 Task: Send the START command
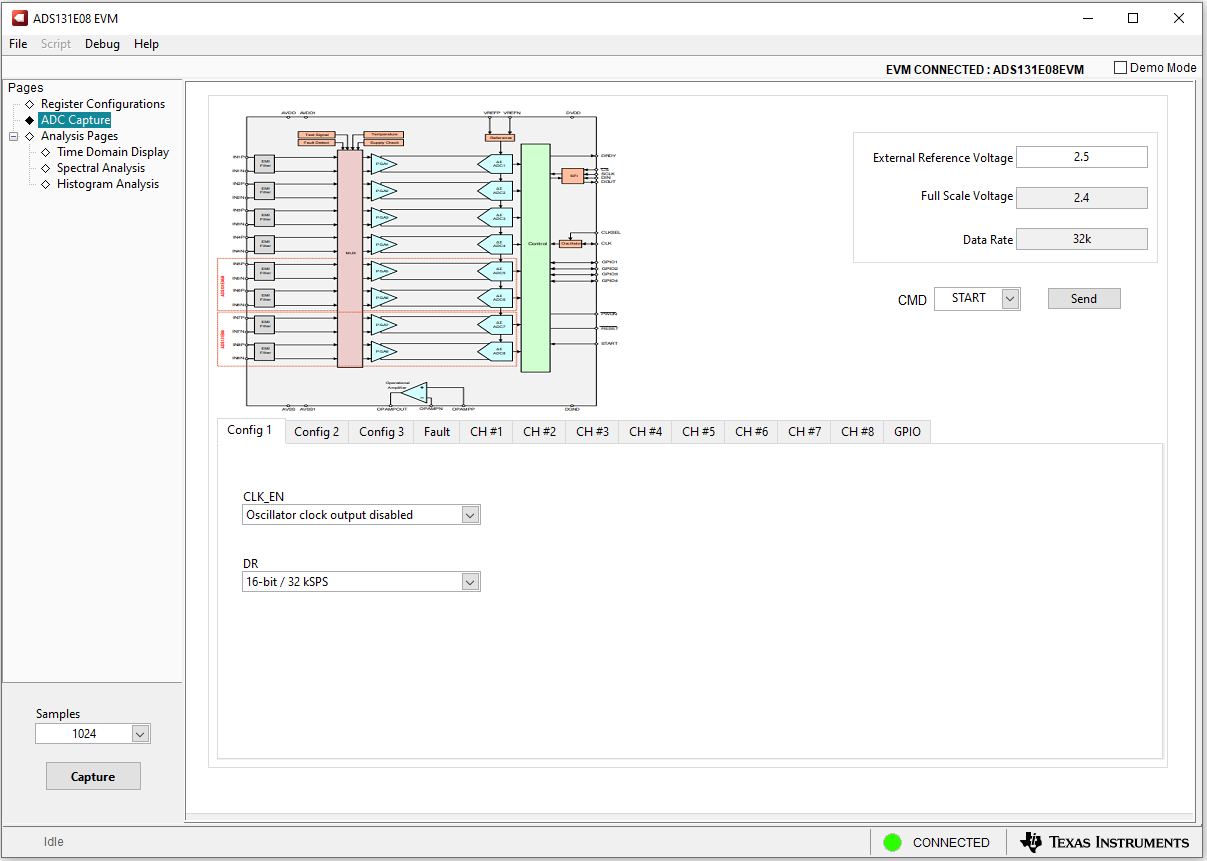click(x=1084, y=298)
